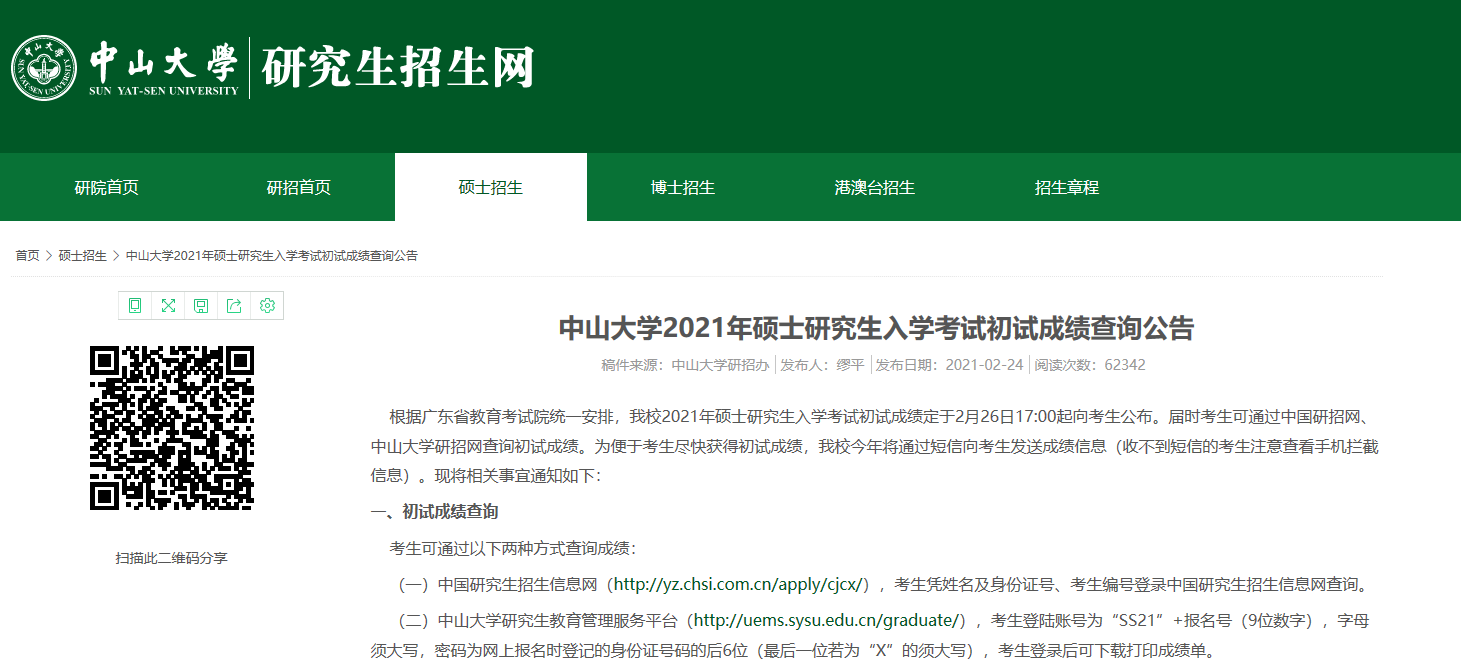This screenshot has height=671, width=1461.
Task: Open the yz.chsi.com.cn score query URL
Action: [x=741, y=584]
